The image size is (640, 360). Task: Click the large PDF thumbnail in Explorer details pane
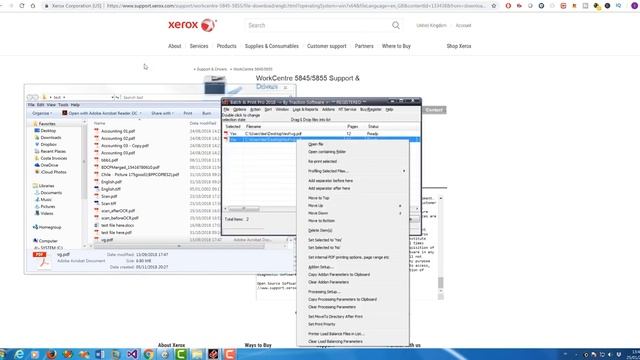click(42, 260)
